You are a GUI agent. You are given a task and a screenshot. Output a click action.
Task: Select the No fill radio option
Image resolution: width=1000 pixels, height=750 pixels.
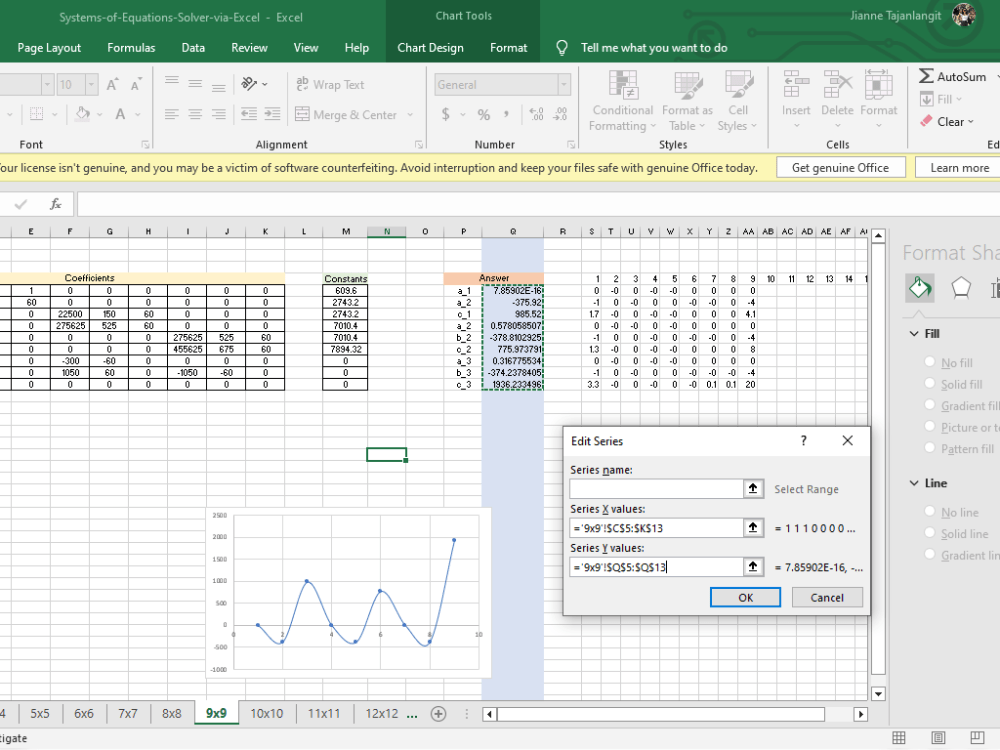(x=929, y=362)
